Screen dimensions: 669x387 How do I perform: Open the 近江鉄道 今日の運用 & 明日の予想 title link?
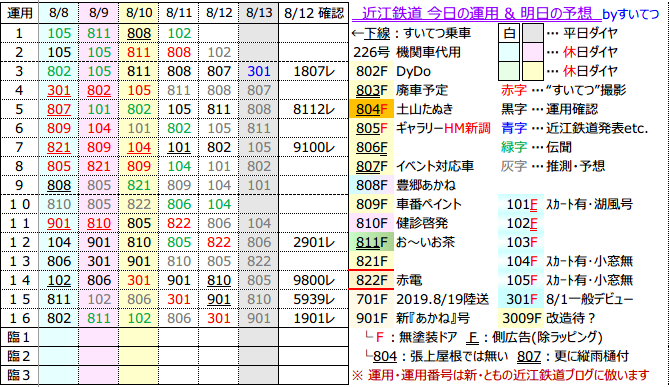pos(477,13)
